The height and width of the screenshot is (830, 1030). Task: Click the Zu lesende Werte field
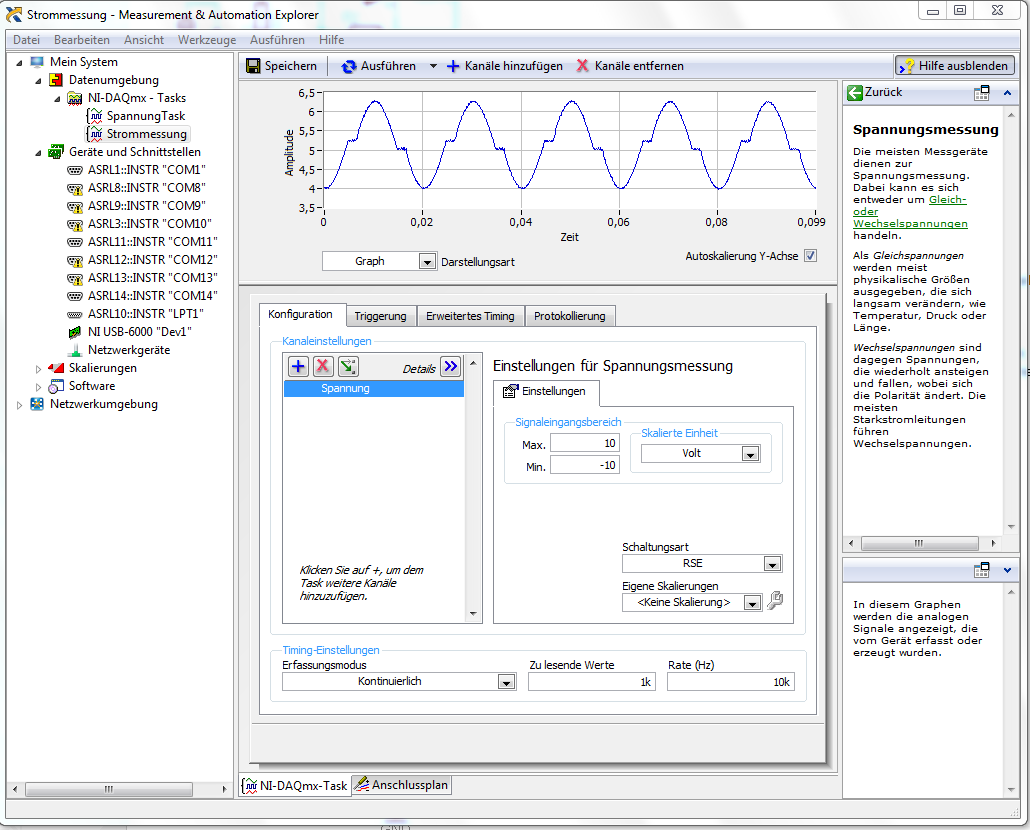coord(591,682)
